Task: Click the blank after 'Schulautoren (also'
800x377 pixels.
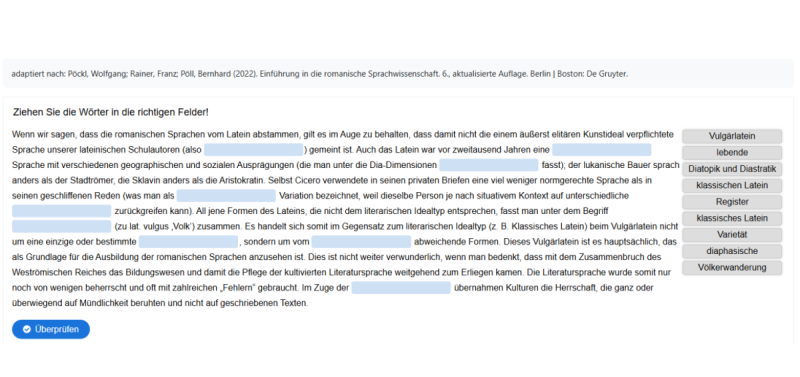Action: (254, 150)
